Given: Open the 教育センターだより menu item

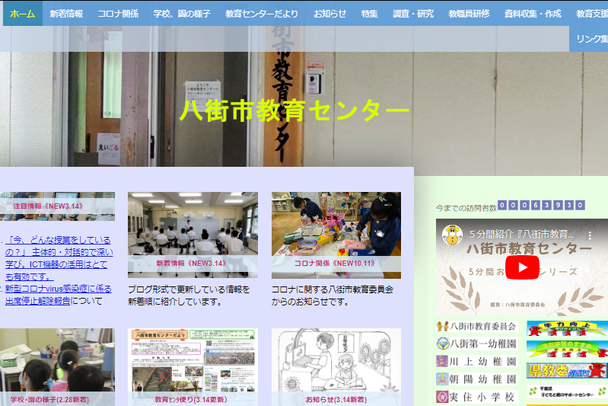Looking at the screenshot, I should [x=262, y=14].
